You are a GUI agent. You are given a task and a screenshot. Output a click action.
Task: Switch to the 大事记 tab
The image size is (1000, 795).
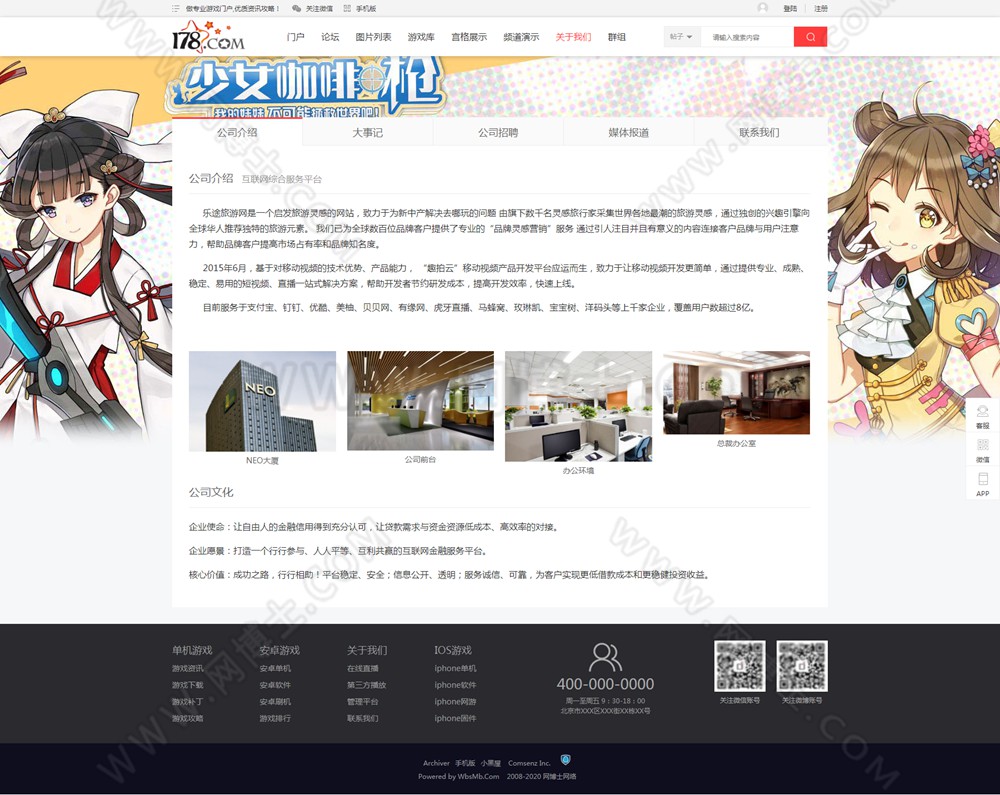[x=368, y=133]
